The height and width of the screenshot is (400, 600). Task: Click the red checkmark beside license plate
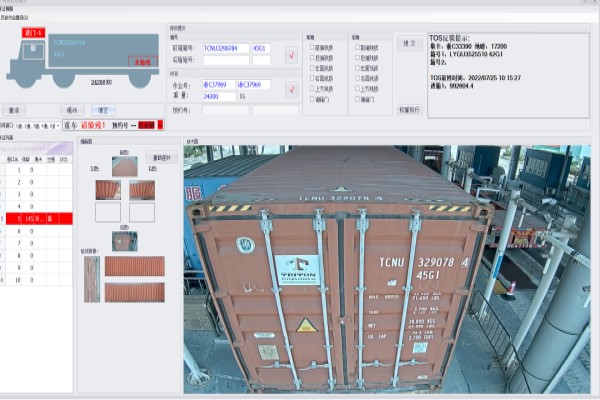coord(291,90)
